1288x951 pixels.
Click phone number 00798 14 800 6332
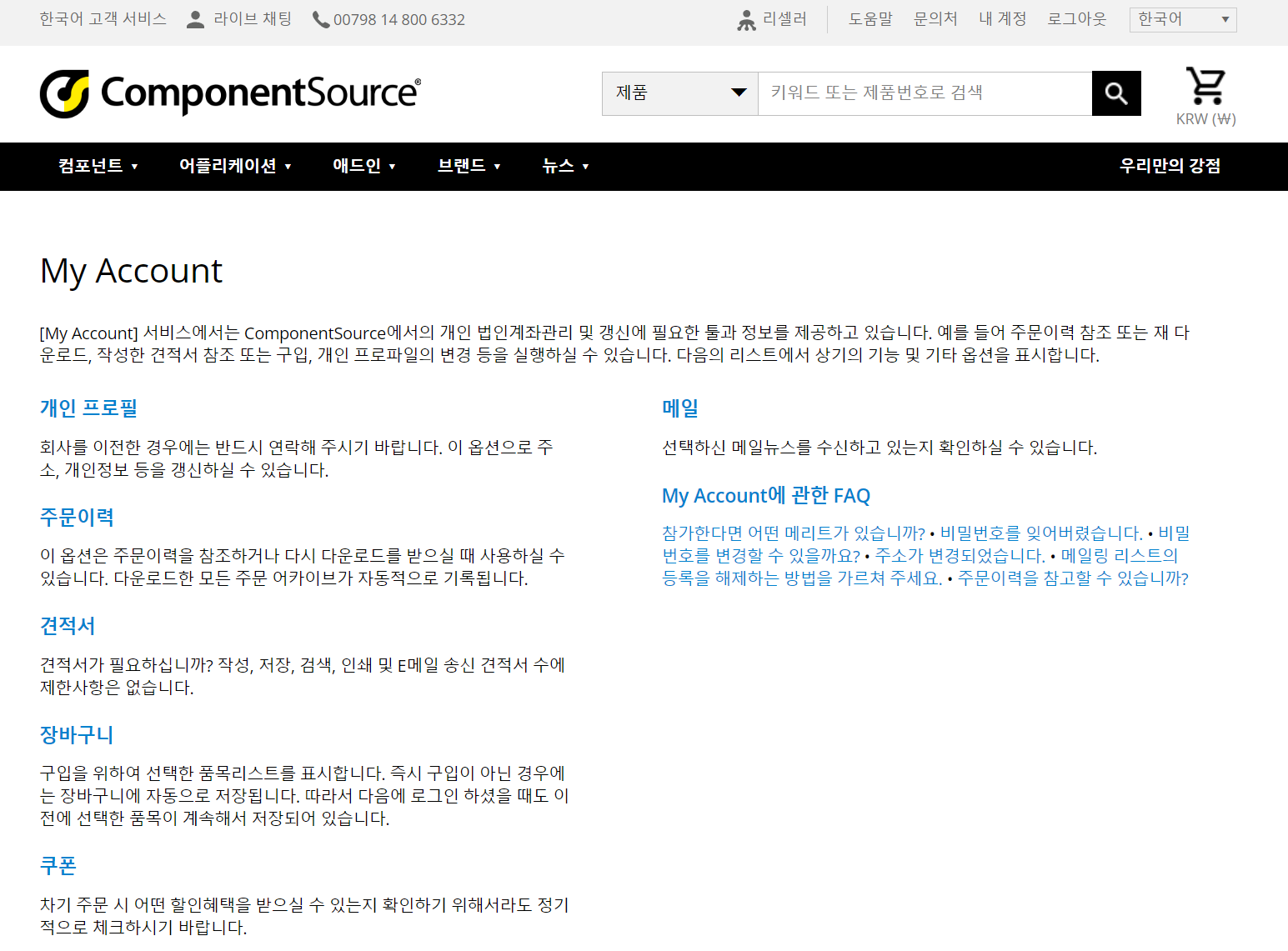(x=399, y=20)
